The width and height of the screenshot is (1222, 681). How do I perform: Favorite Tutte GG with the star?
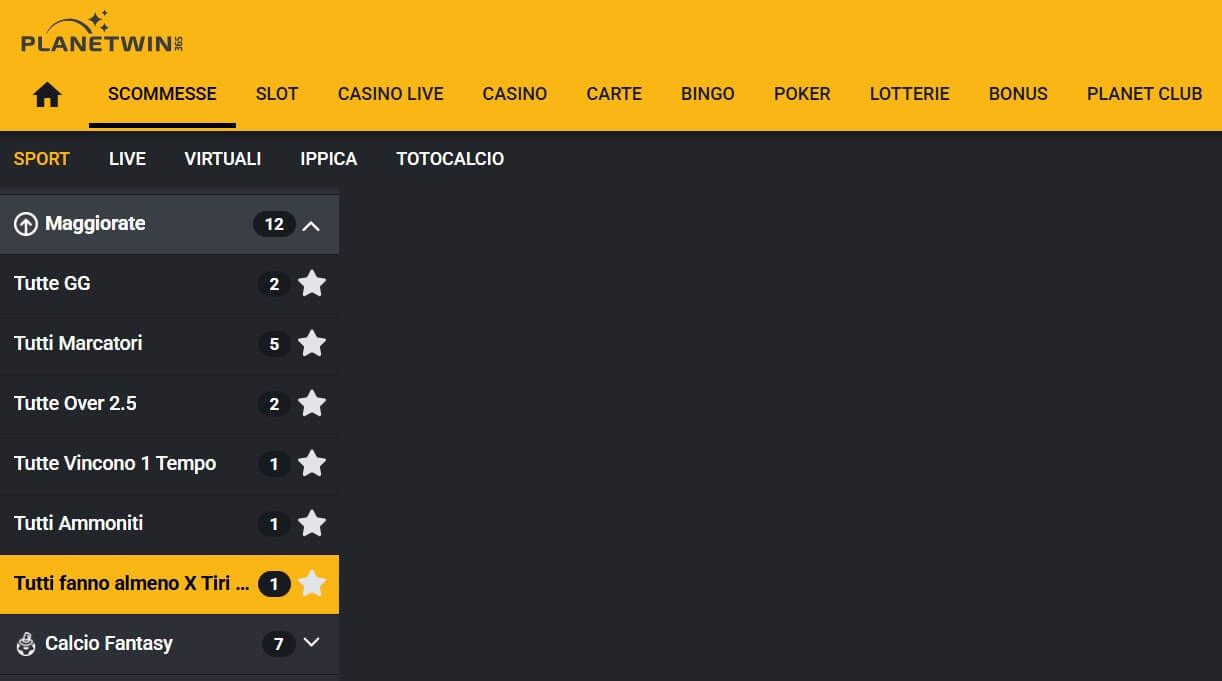pyautogui.click(x=312, y=284)
